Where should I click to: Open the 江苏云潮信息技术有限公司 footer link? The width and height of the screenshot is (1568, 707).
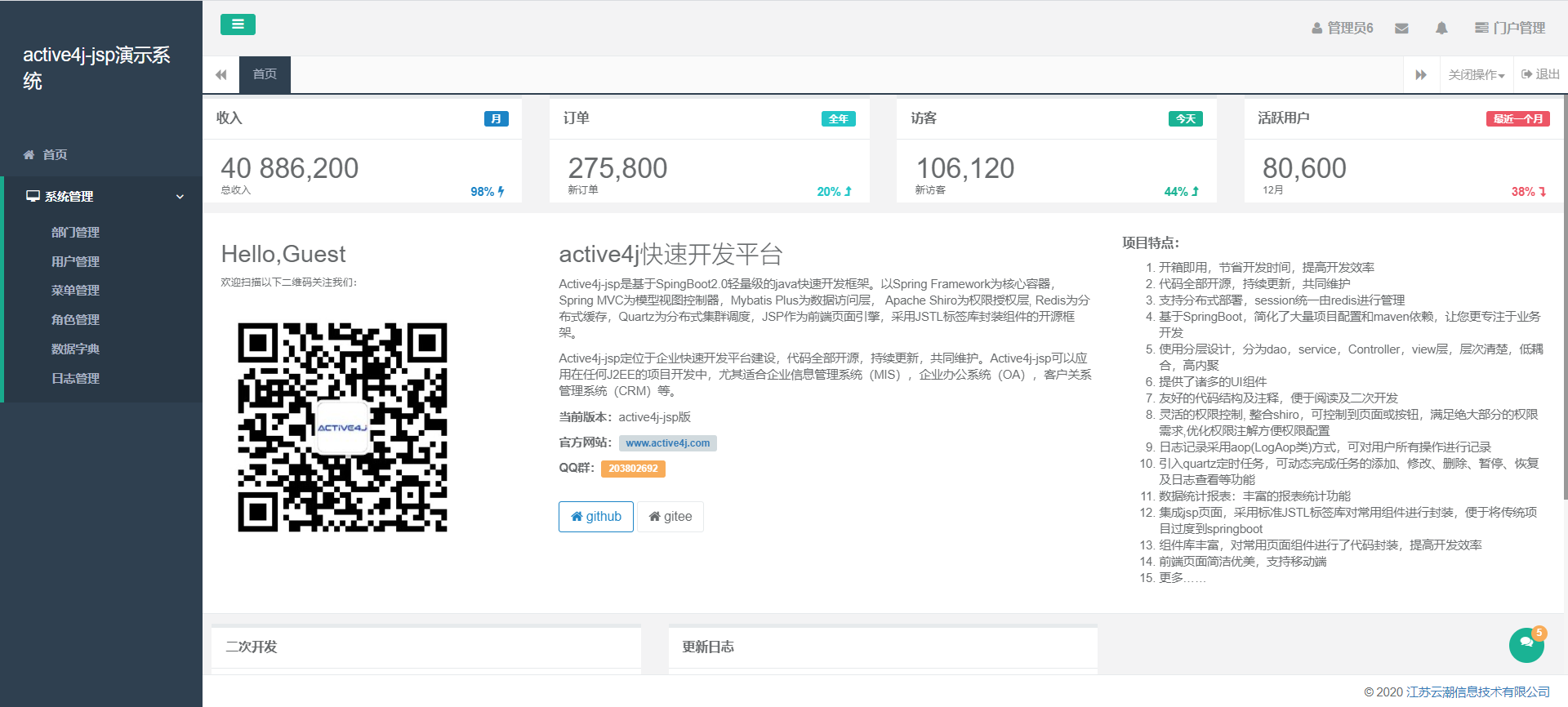click(1478, 692)
